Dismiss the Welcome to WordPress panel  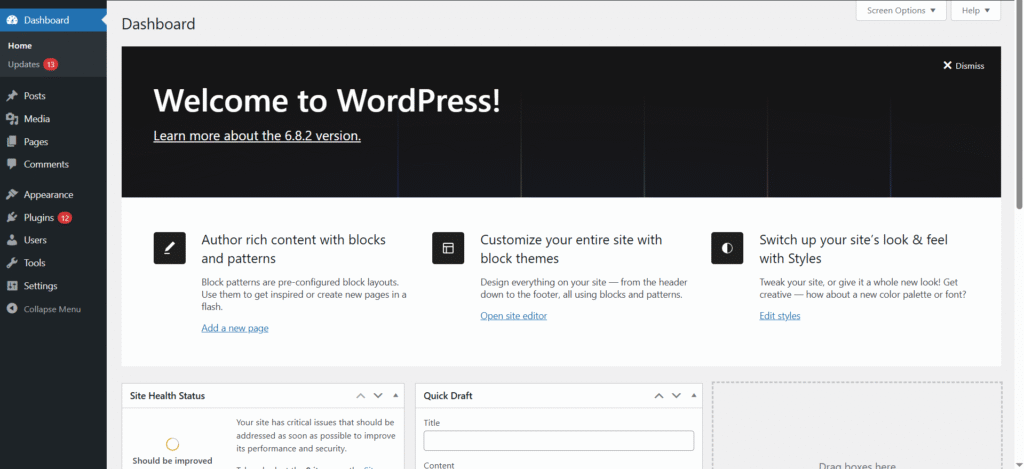click(963, 66)
